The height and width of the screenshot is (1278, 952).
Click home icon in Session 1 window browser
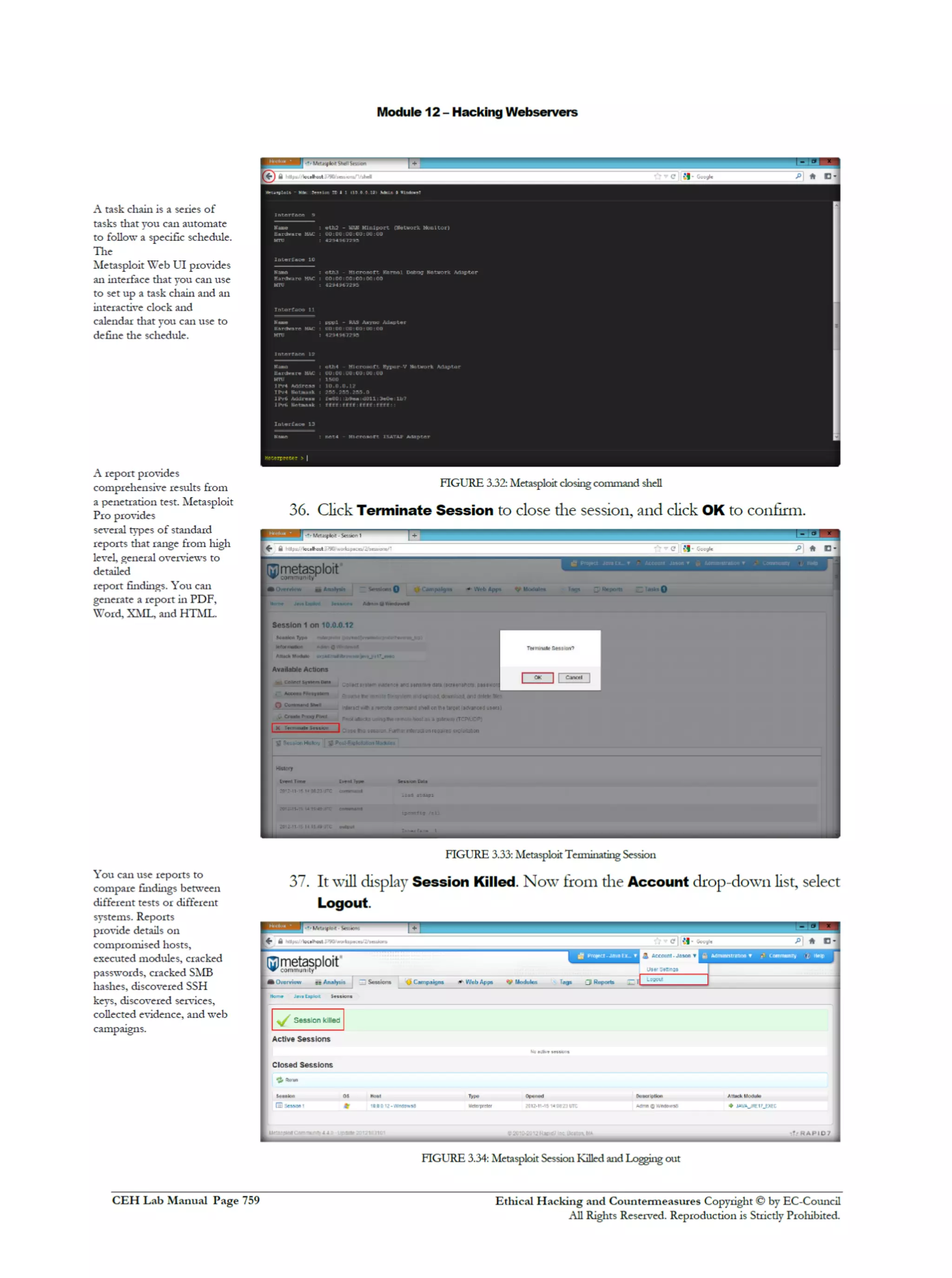pyautogui.click(x=812, y=549)
